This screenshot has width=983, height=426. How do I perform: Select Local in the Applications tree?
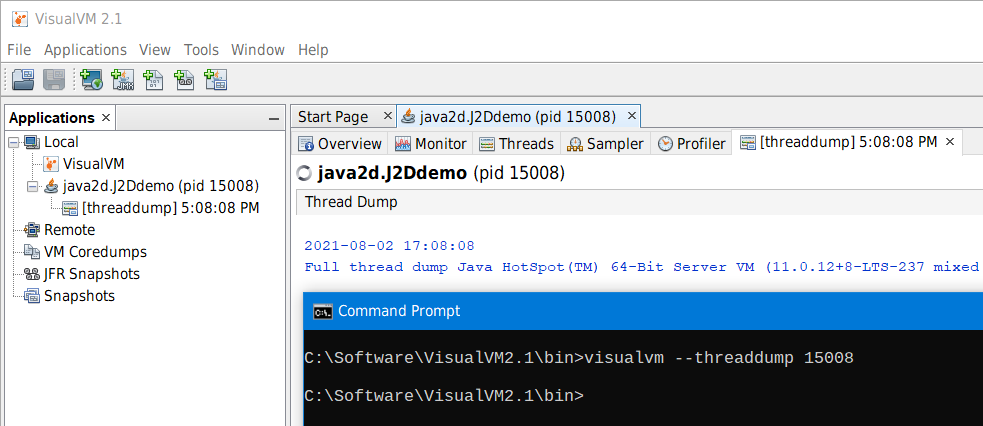click(61, 142)
